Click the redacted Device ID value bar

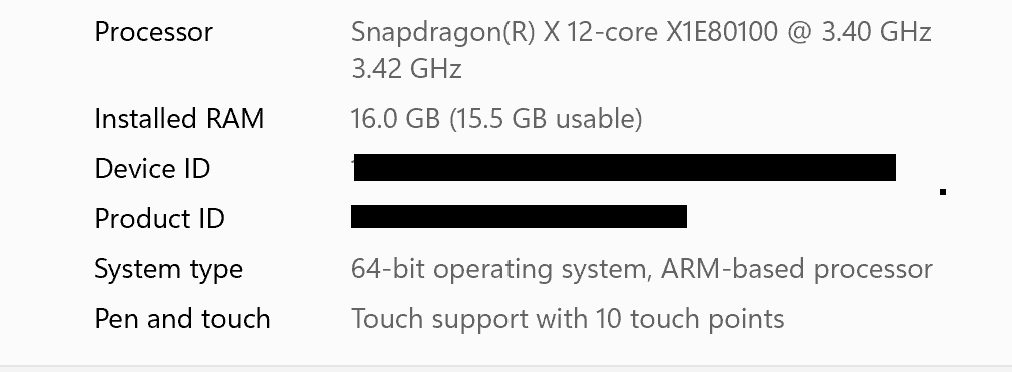coord(624,168)
